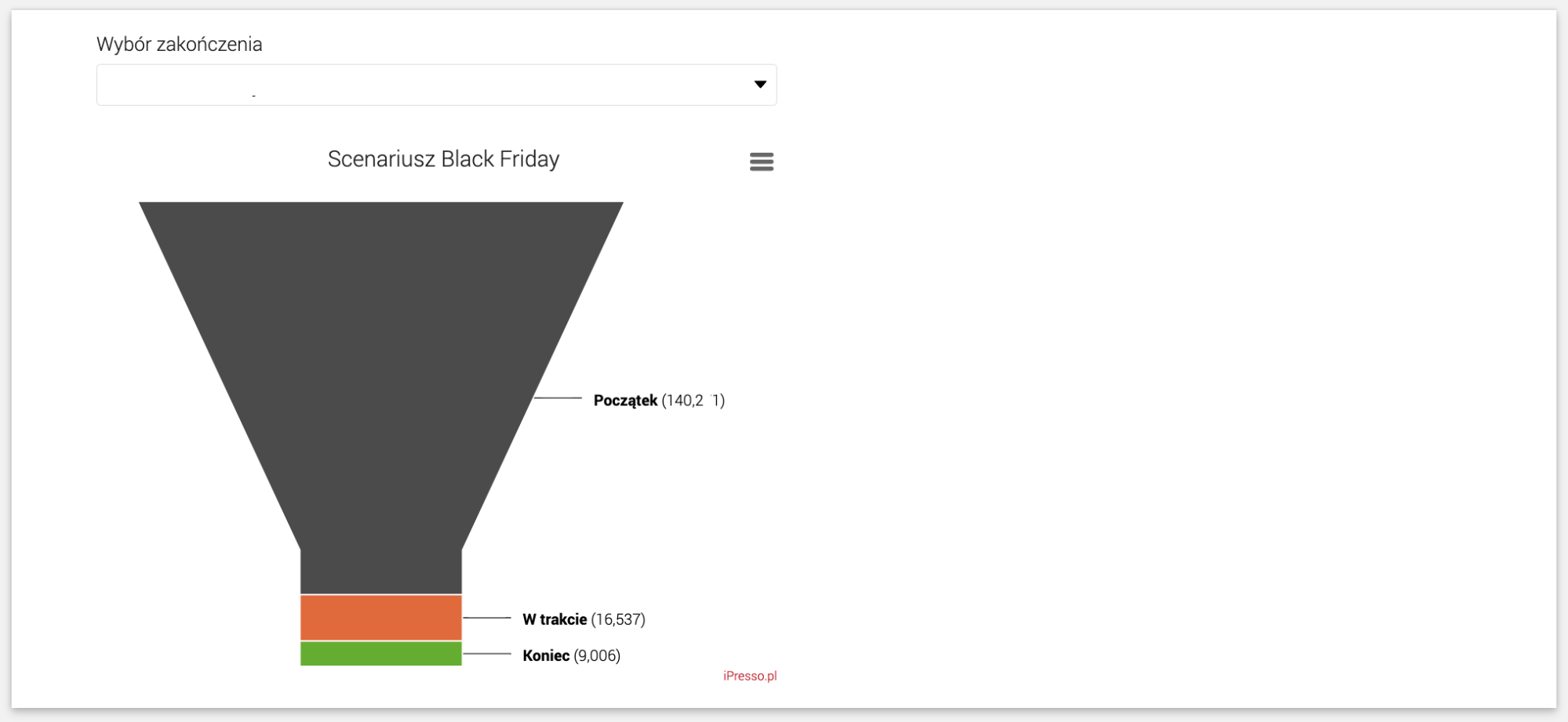Click the Wybór zakończenia field label

[x=180, y=45]
